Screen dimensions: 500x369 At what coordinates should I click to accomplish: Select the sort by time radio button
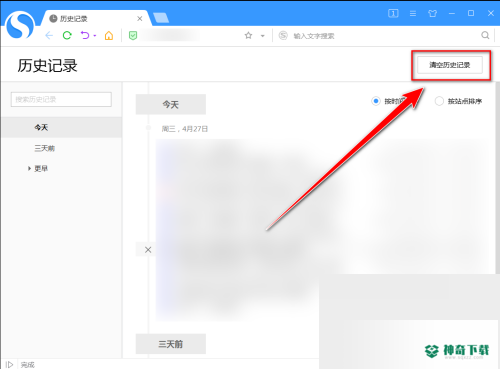pyautogui.click(x=376, y=101)
